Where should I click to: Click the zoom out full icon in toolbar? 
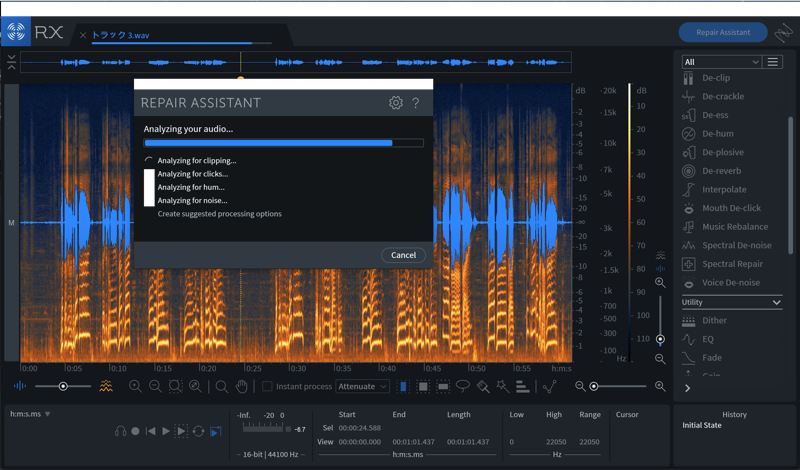(x=195, y=387)
